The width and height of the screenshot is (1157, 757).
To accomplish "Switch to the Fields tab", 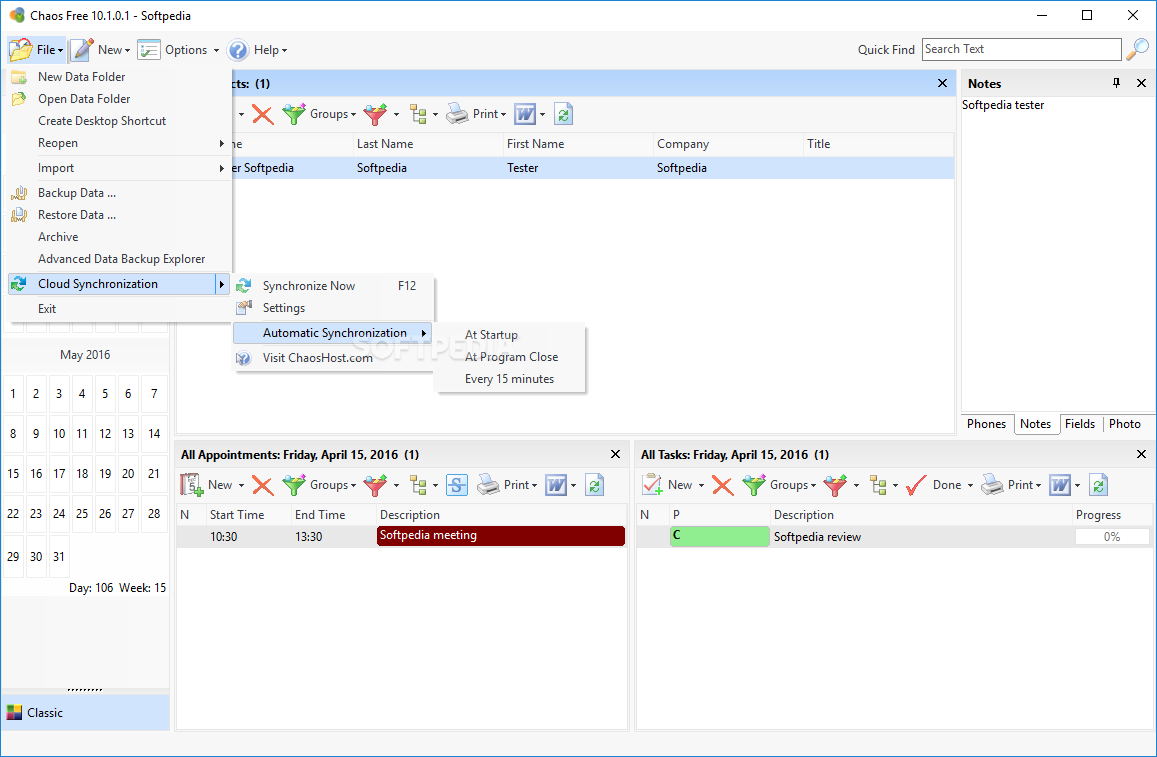I will coord(1080,424).
